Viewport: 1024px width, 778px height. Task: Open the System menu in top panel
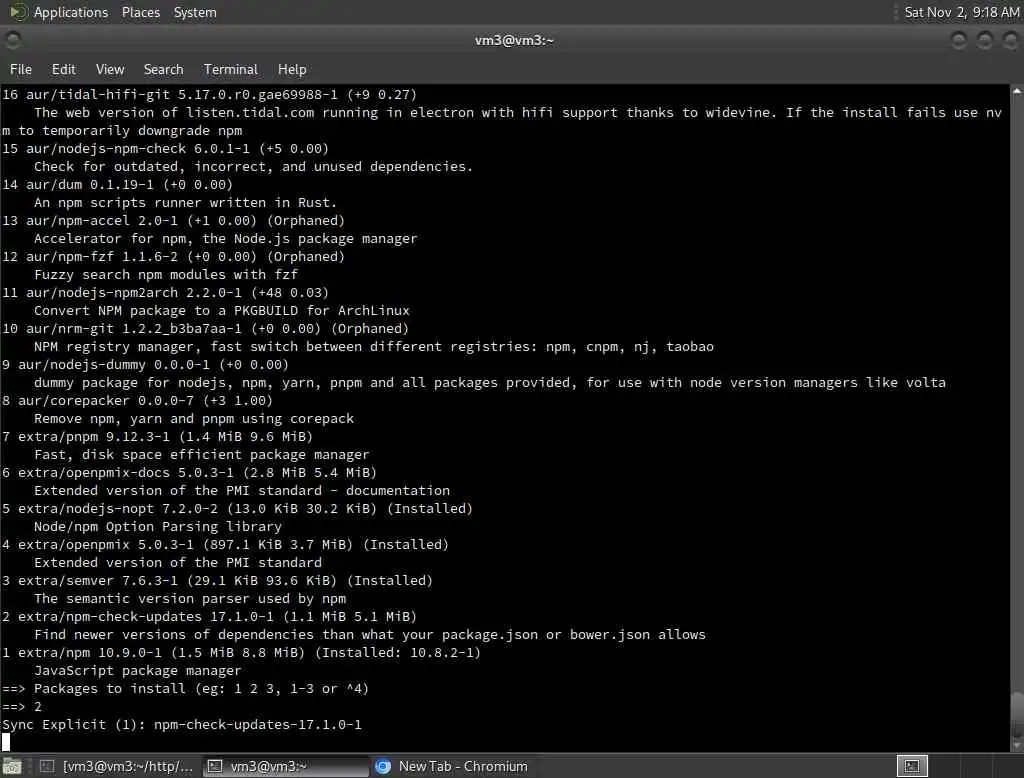[195, 12]
